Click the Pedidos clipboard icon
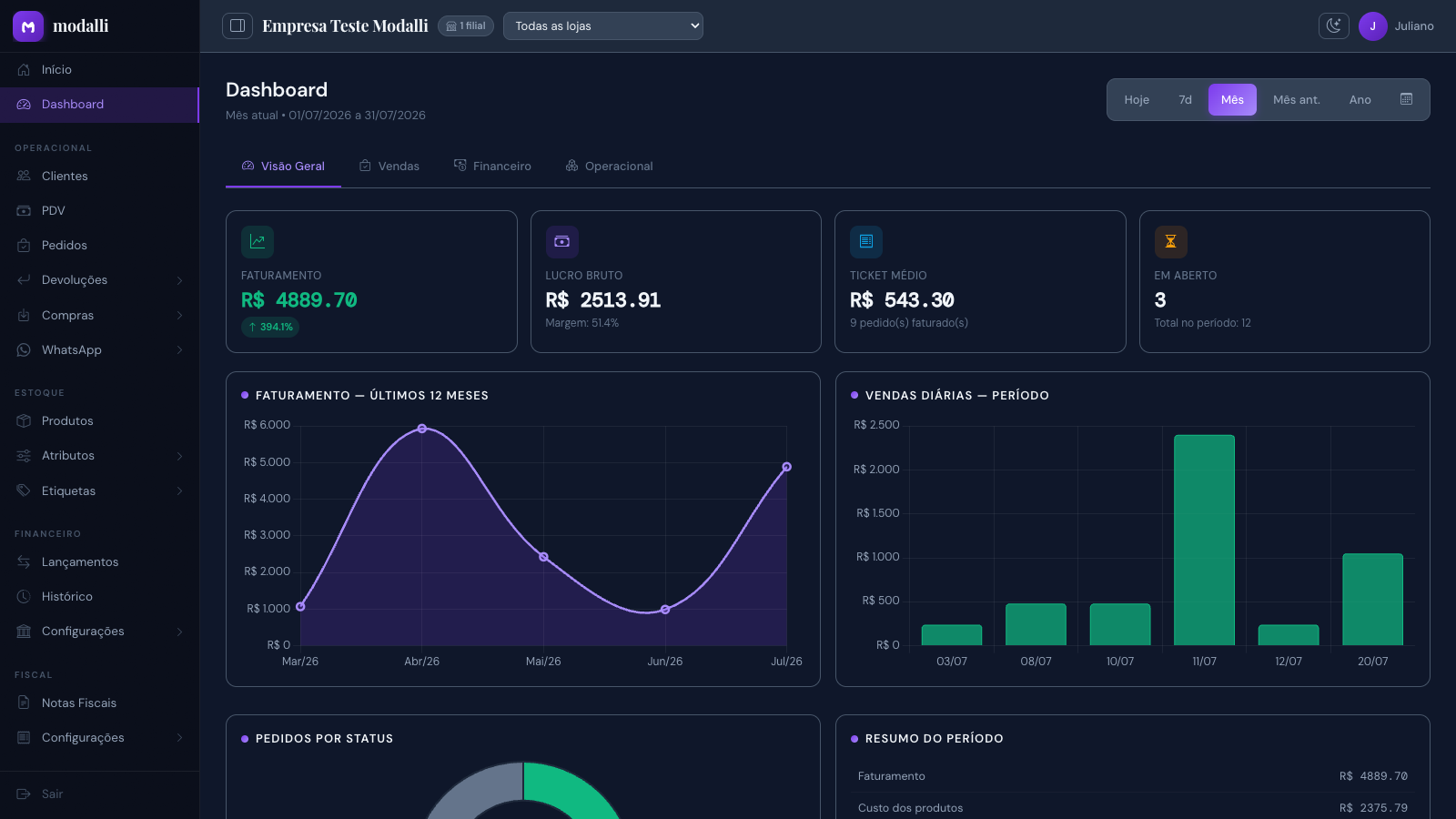This screenshot has height=819, width=1456. point(24,245)
